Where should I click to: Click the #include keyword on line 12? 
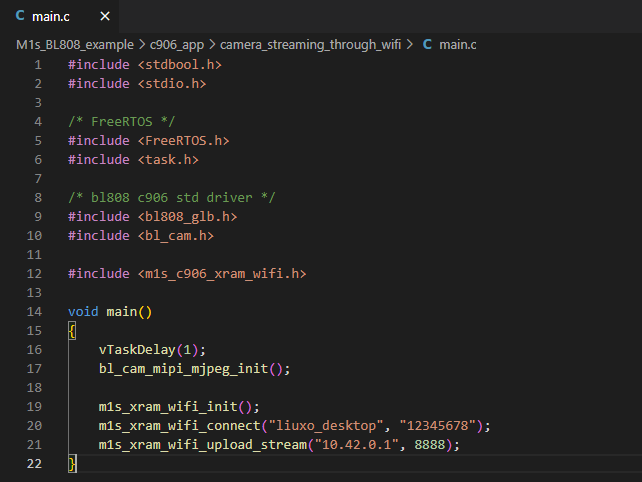[99, 274]
